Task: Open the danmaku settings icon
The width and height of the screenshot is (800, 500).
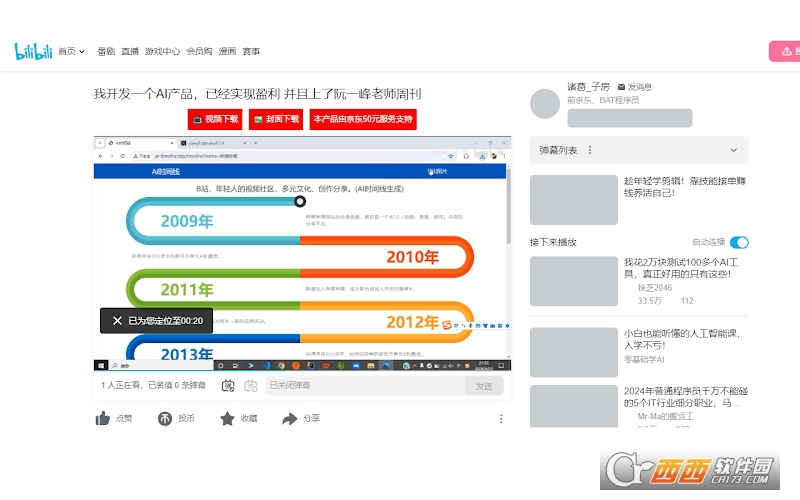Action: pyautogui.click(x=251, y=386)
